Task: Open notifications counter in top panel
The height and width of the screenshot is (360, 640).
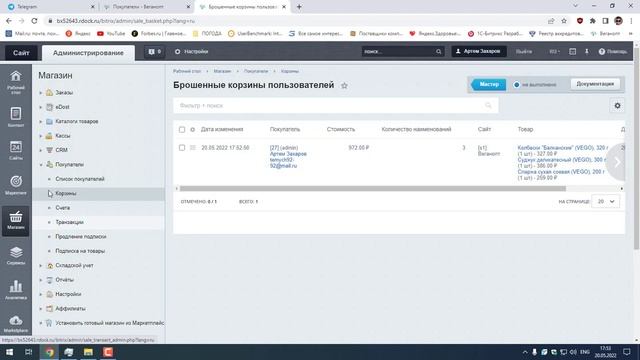Action: tap(155, 52)
